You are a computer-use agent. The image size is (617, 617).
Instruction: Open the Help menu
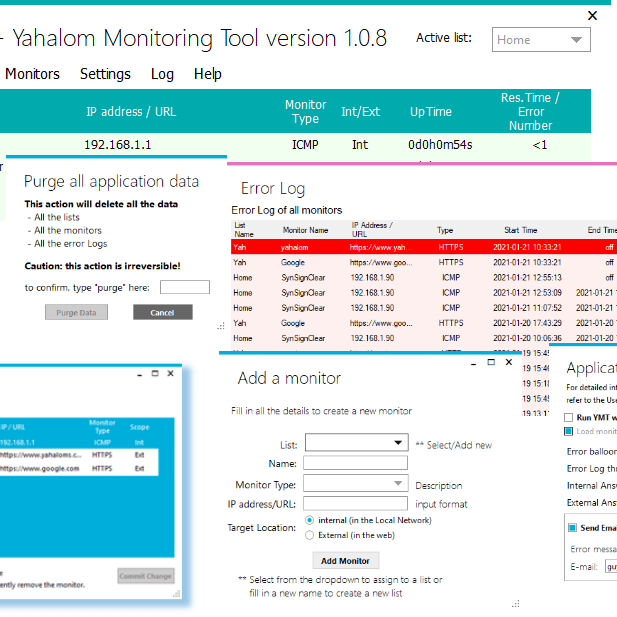click(x=208, y=74)
